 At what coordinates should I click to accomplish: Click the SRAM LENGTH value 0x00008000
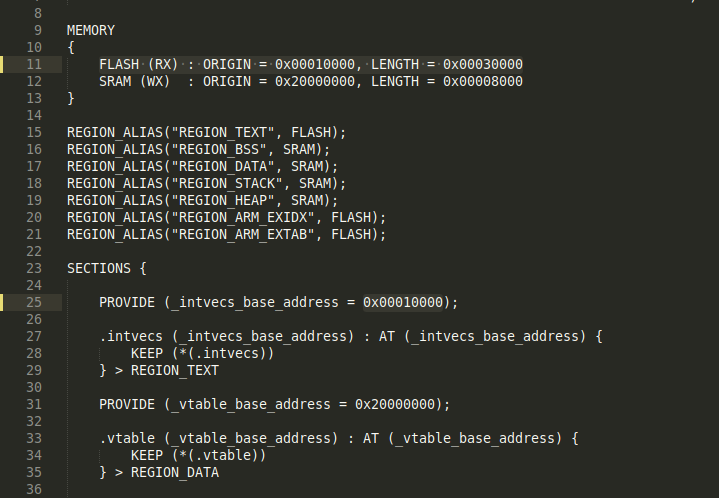[483, 81]
